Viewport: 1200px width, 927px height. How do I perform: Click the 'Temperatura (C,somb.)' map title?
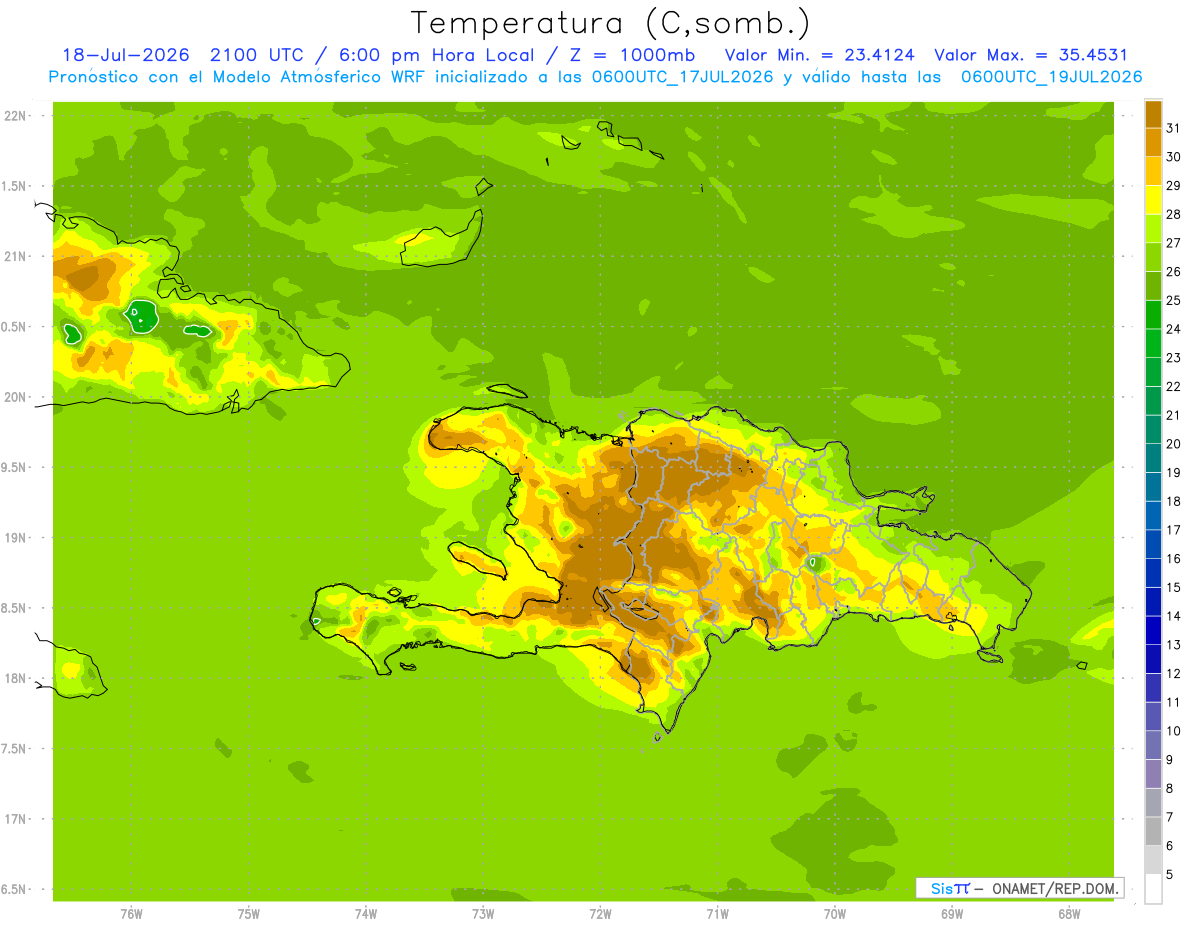point(611,23)
